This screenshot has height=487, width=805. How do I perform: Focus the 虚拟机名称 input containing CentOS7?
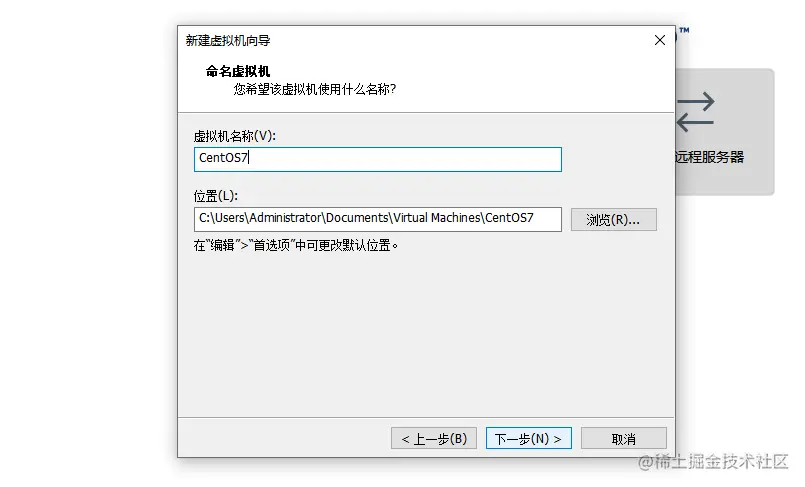(377, 159)
